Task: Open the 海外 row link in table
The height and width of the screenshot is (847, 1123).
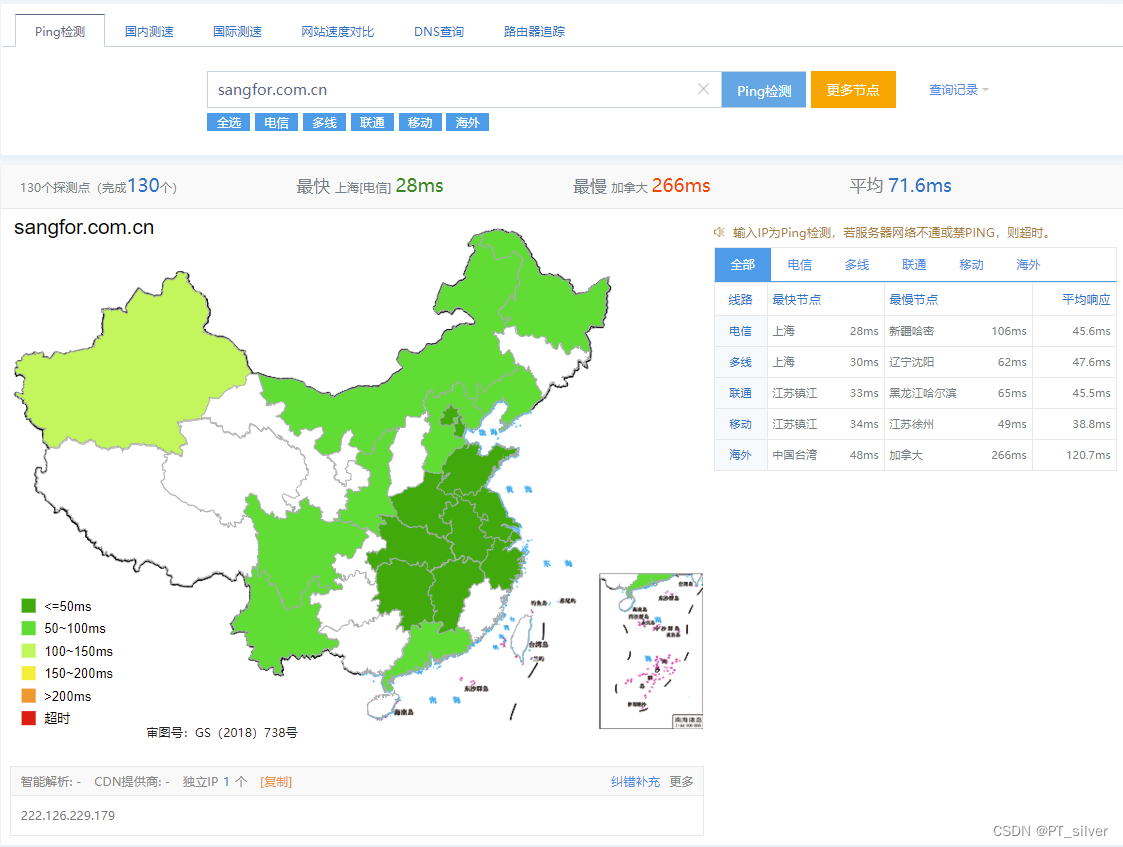Action: pos(741,455)
